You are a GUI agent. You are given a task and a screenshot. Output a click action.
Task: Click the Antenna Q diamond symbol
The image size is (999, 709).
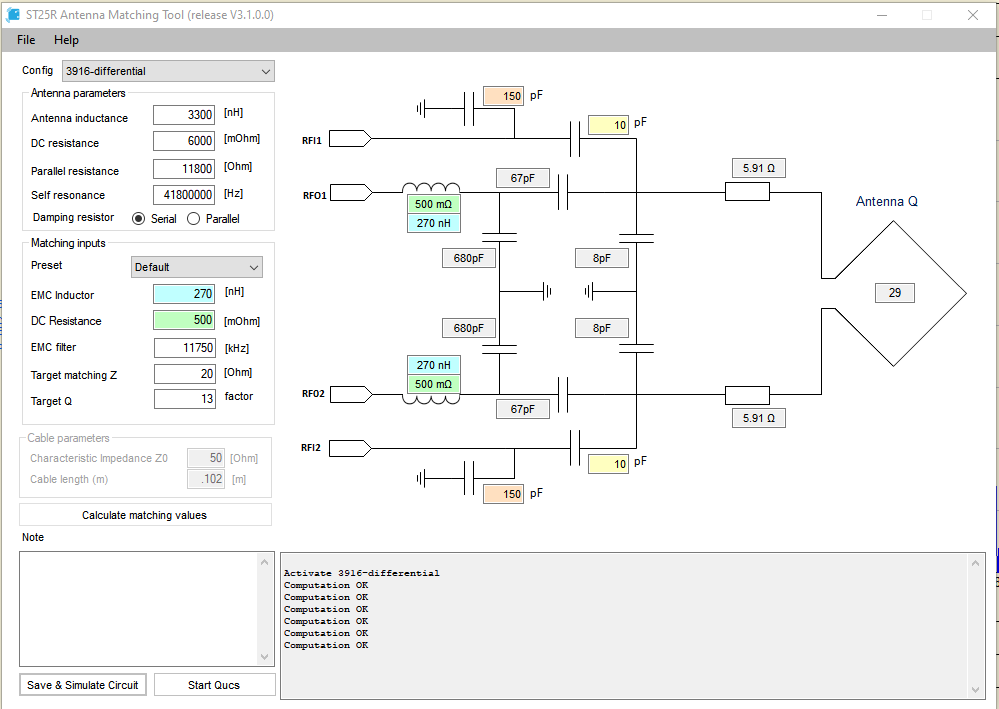pos(893,294)
